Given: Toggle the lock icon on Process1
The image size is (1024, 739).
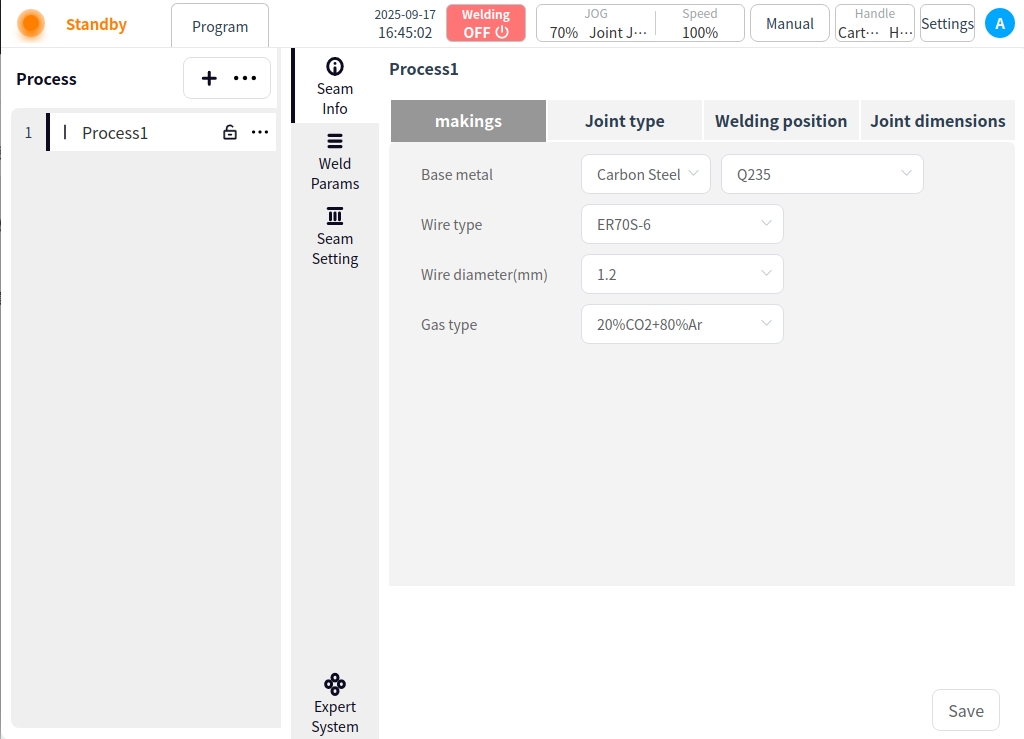Looking at the screenshot, I should [230, 133].
